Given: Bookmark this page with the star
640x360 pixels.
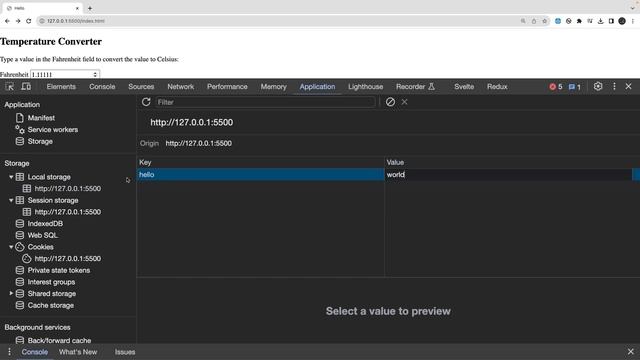Looking at the screenshot, I should 544,21.
